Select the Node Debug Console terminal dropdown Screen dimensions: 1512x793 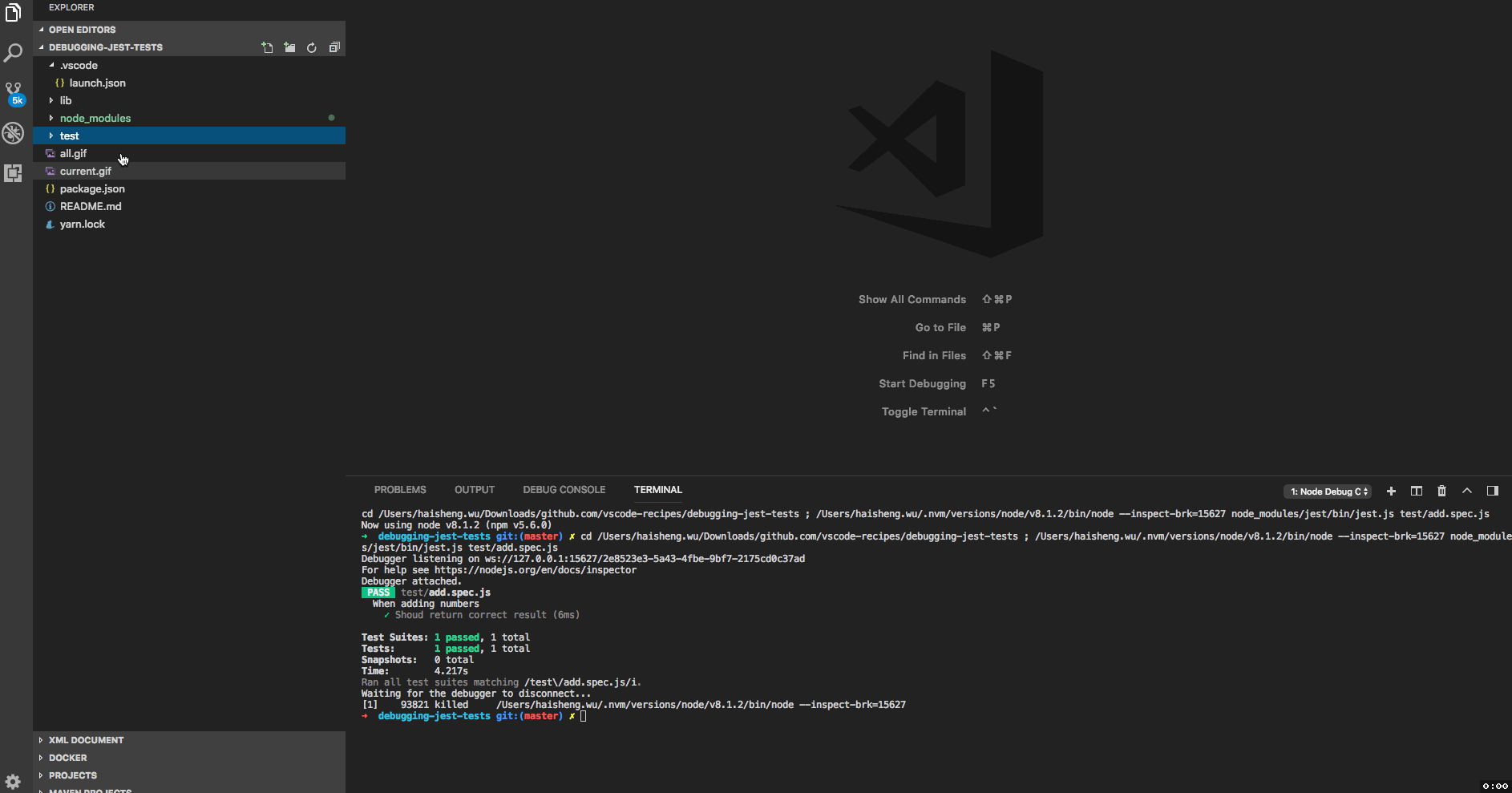[x=1328, y=492]
